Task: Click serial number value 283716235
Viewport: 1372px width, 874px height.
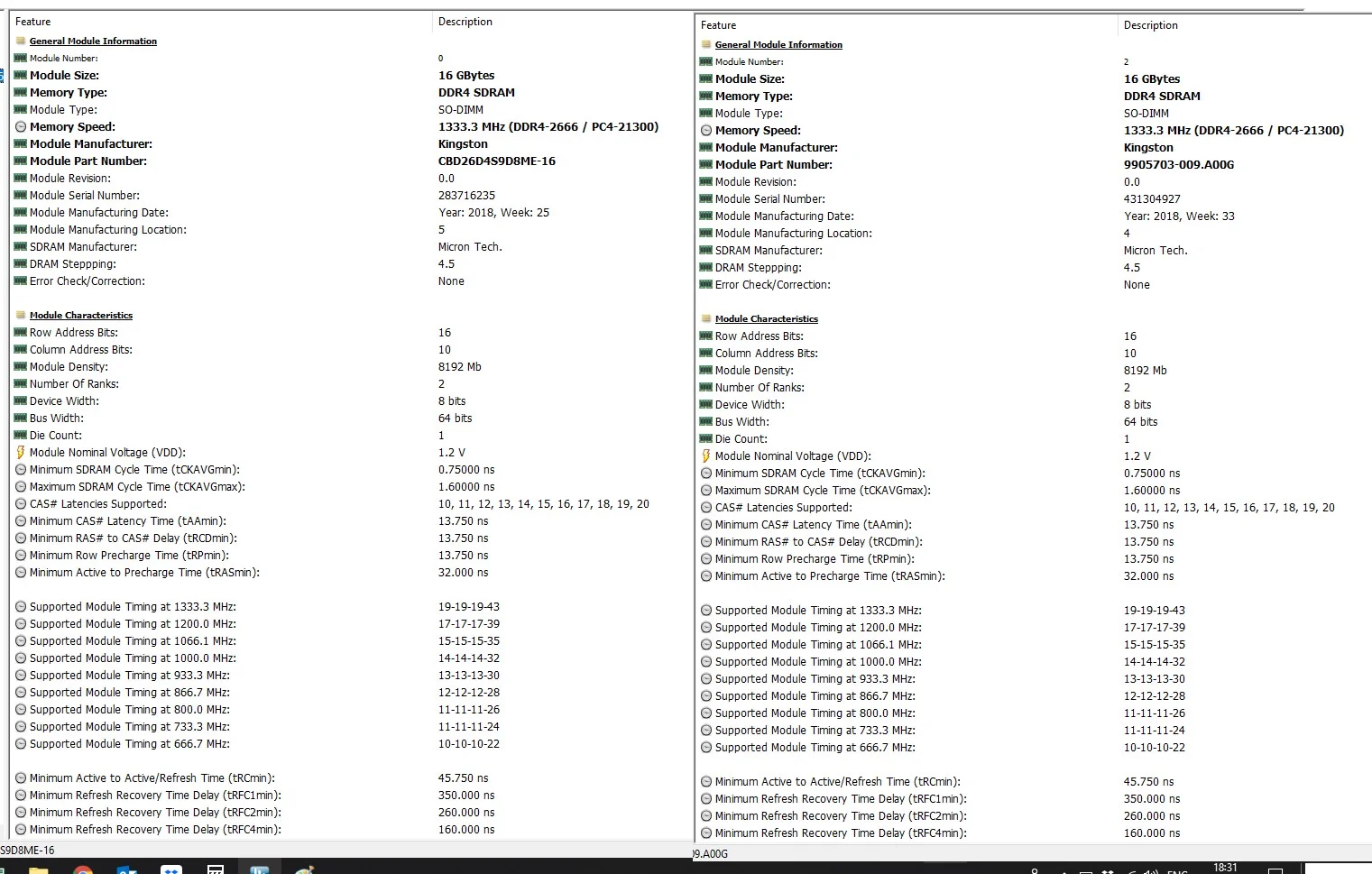Action: pos(466,195)
